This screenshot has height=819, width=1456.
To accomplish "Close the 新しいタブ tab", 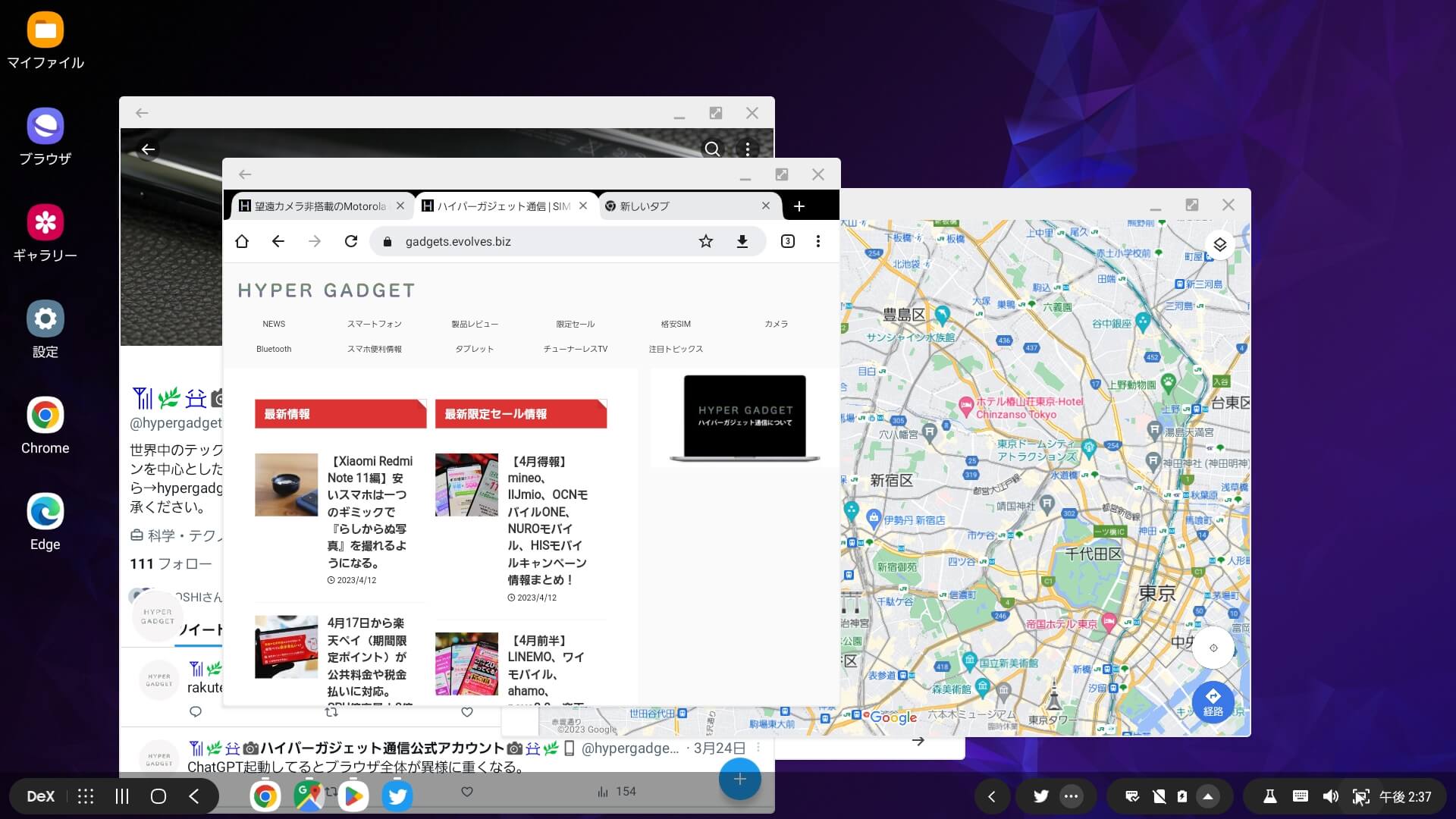I will pyautogui.click(x=766, y=206).
